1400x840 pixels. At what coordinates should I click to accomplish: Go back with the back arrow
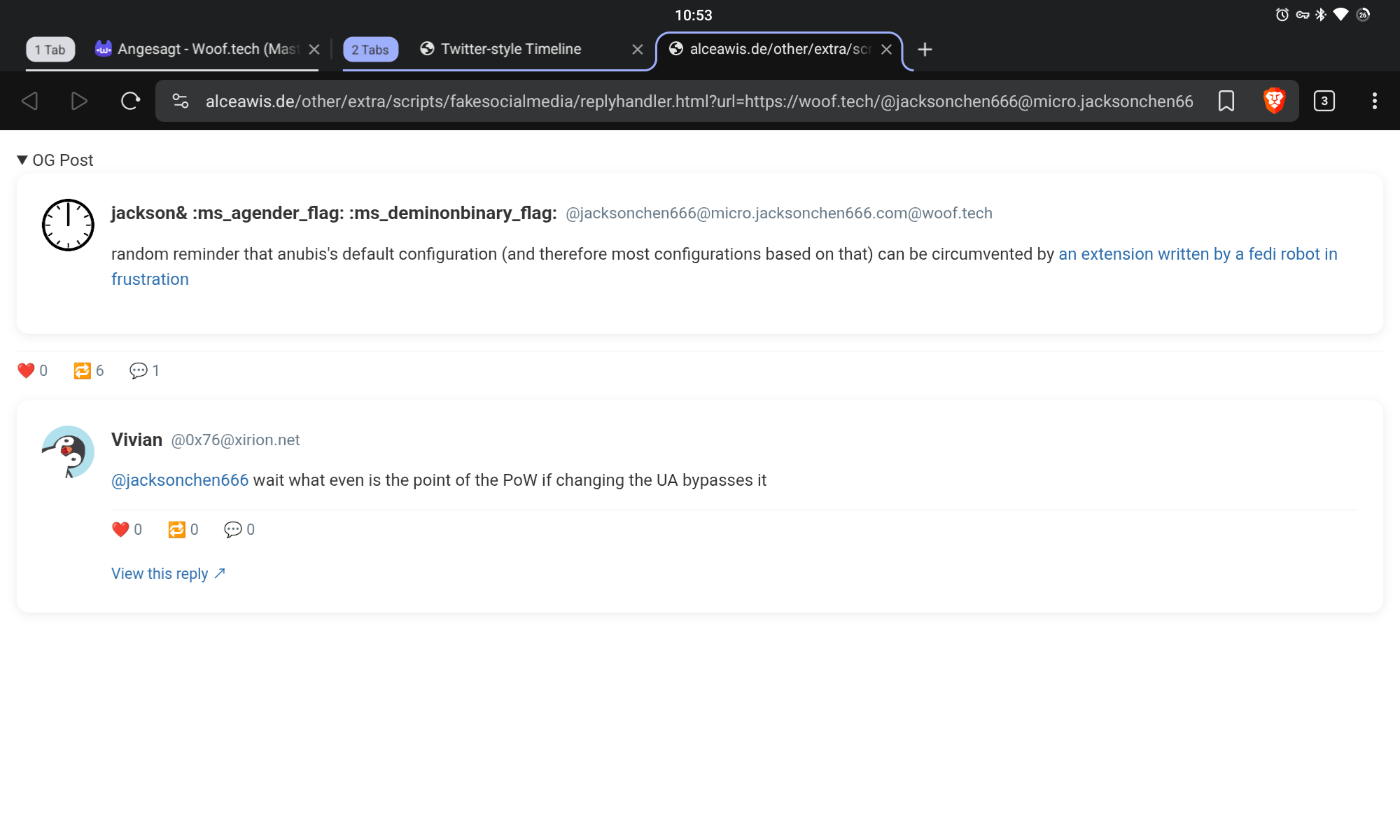coord(30,101)
